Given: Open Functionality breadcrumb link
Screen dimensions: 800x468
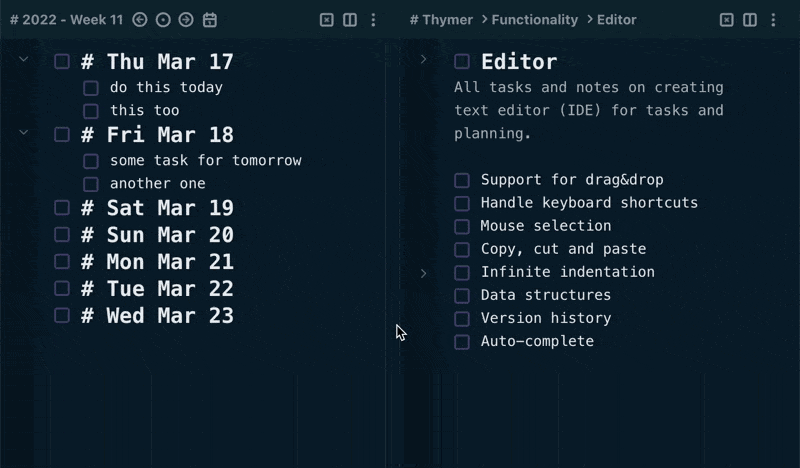Looking at the screenshot, I should [x=535, y=20].
